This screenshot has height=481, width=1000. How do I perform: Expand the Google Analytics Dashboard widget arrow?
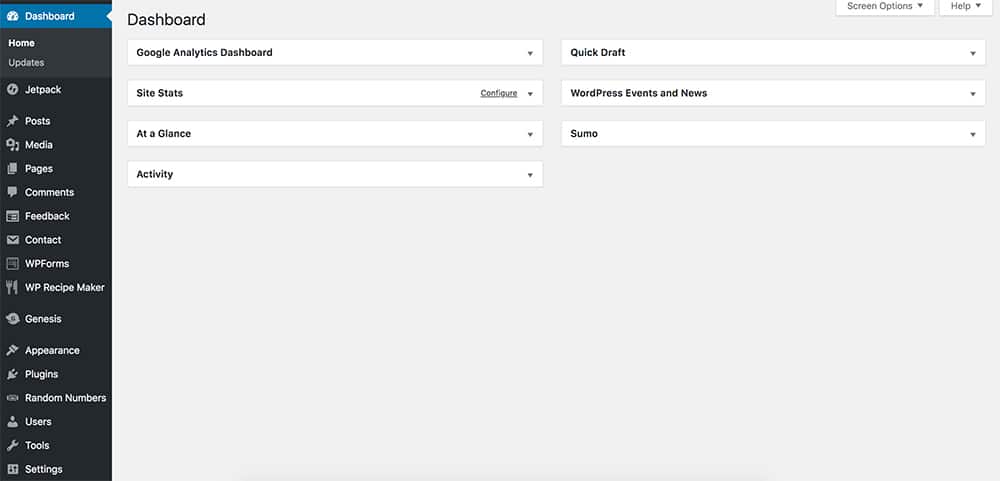coord(530,54)
